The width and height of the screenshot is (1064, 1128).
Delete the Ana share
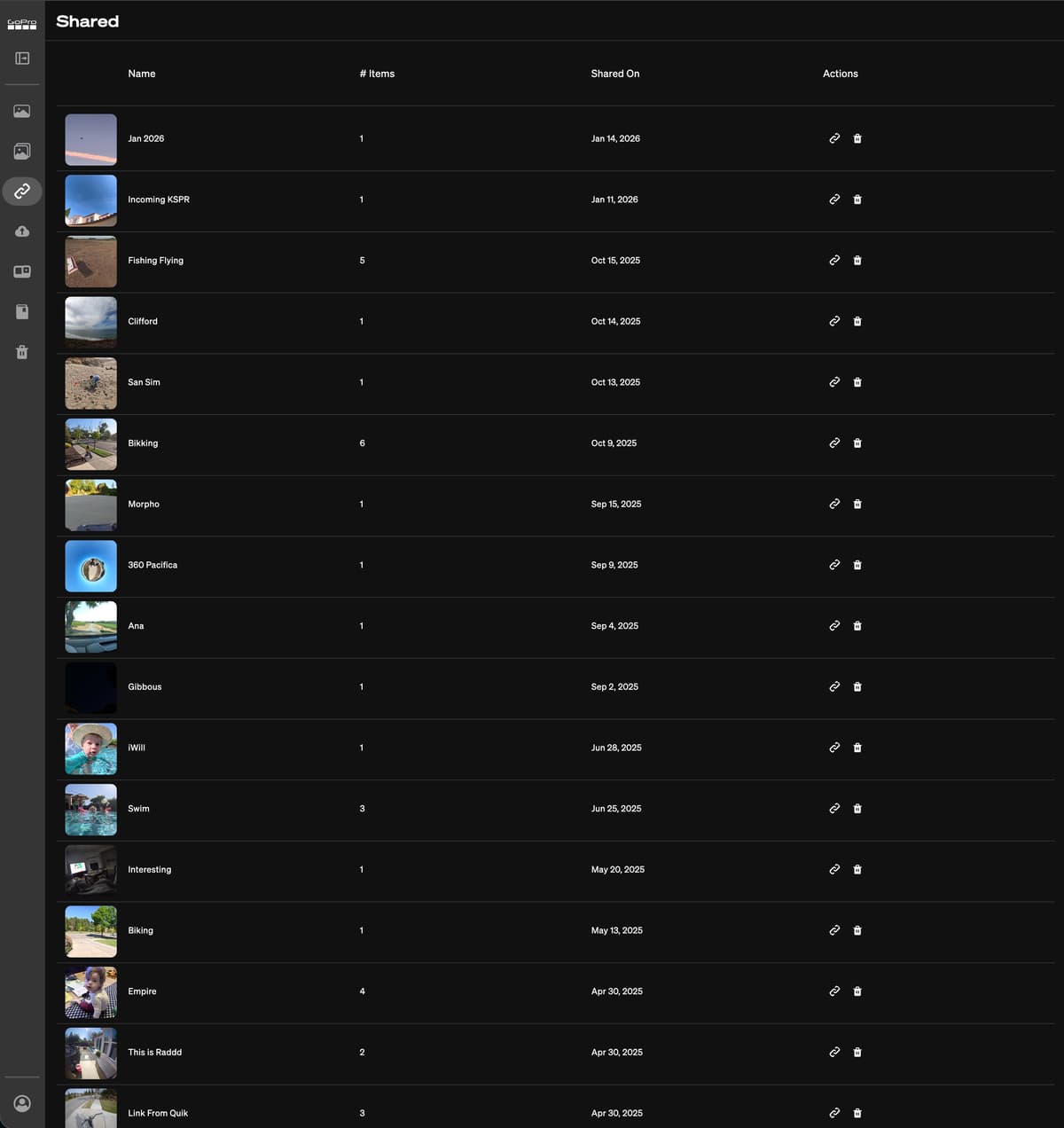(x=857, y=626)
